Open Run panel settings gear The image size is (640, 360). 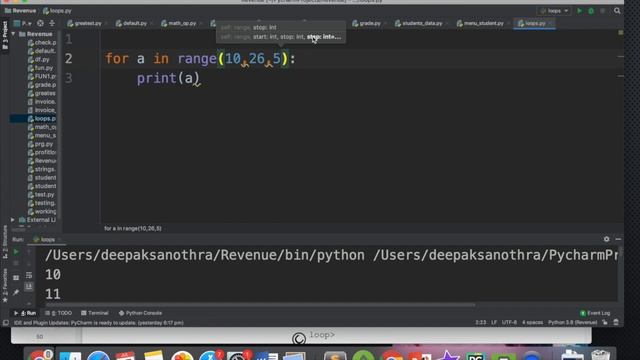(x=607, y=239)
